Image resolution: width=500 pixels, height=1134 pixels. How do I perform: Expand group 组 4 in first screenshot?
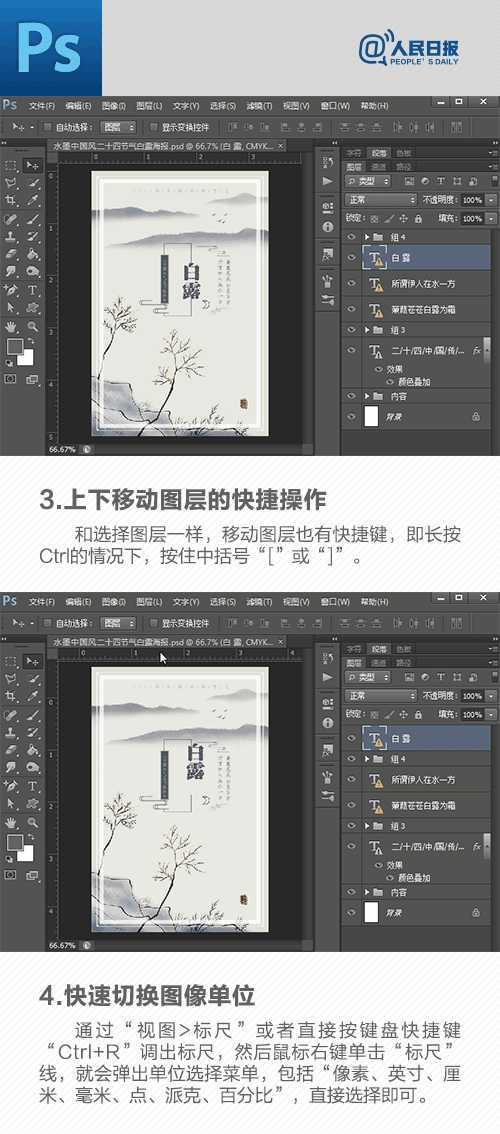tap(368, 237)
